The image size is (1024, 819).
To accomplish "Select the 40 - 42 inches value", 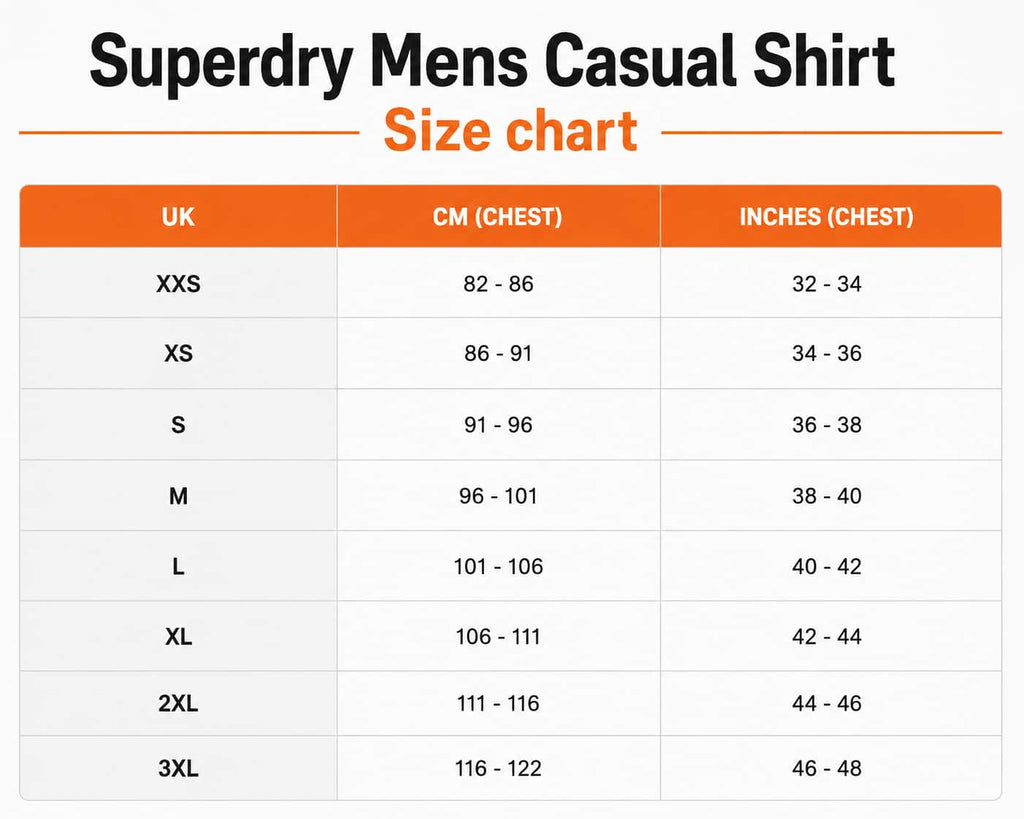I will pyautogui.click(x=827, y=566).
